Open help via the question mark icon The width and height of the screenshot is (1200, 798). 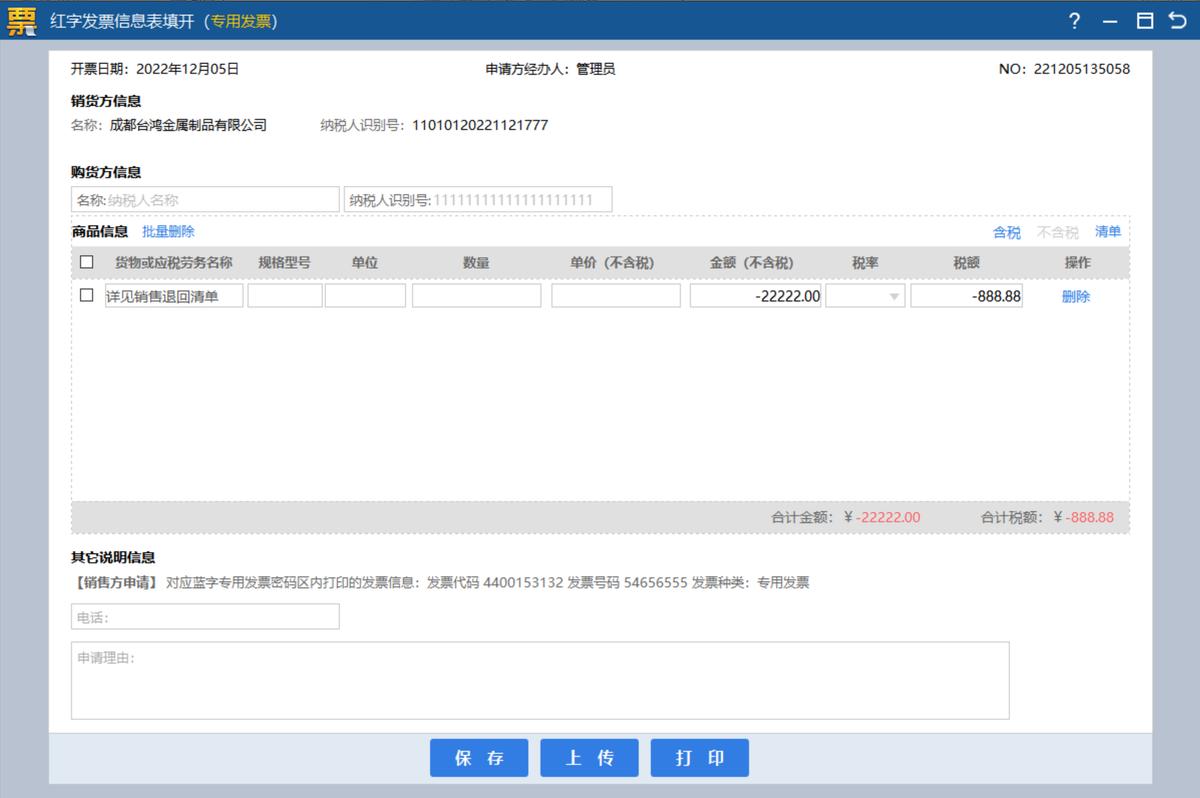coord(1074,21)
